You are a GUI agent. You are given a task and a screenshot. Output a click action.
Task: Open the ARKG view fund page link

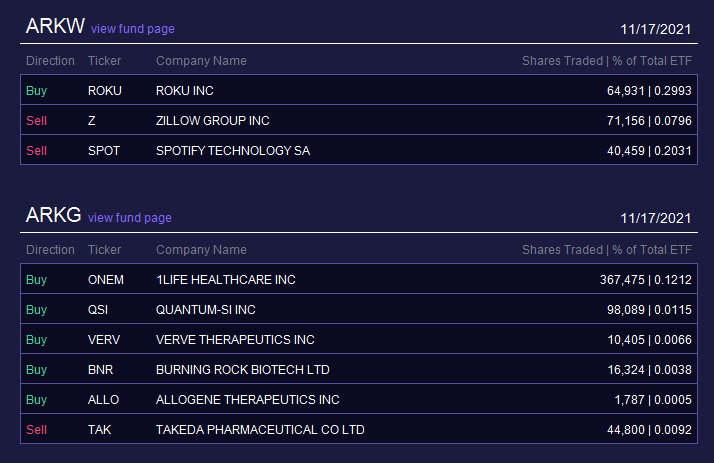(130, 218)
